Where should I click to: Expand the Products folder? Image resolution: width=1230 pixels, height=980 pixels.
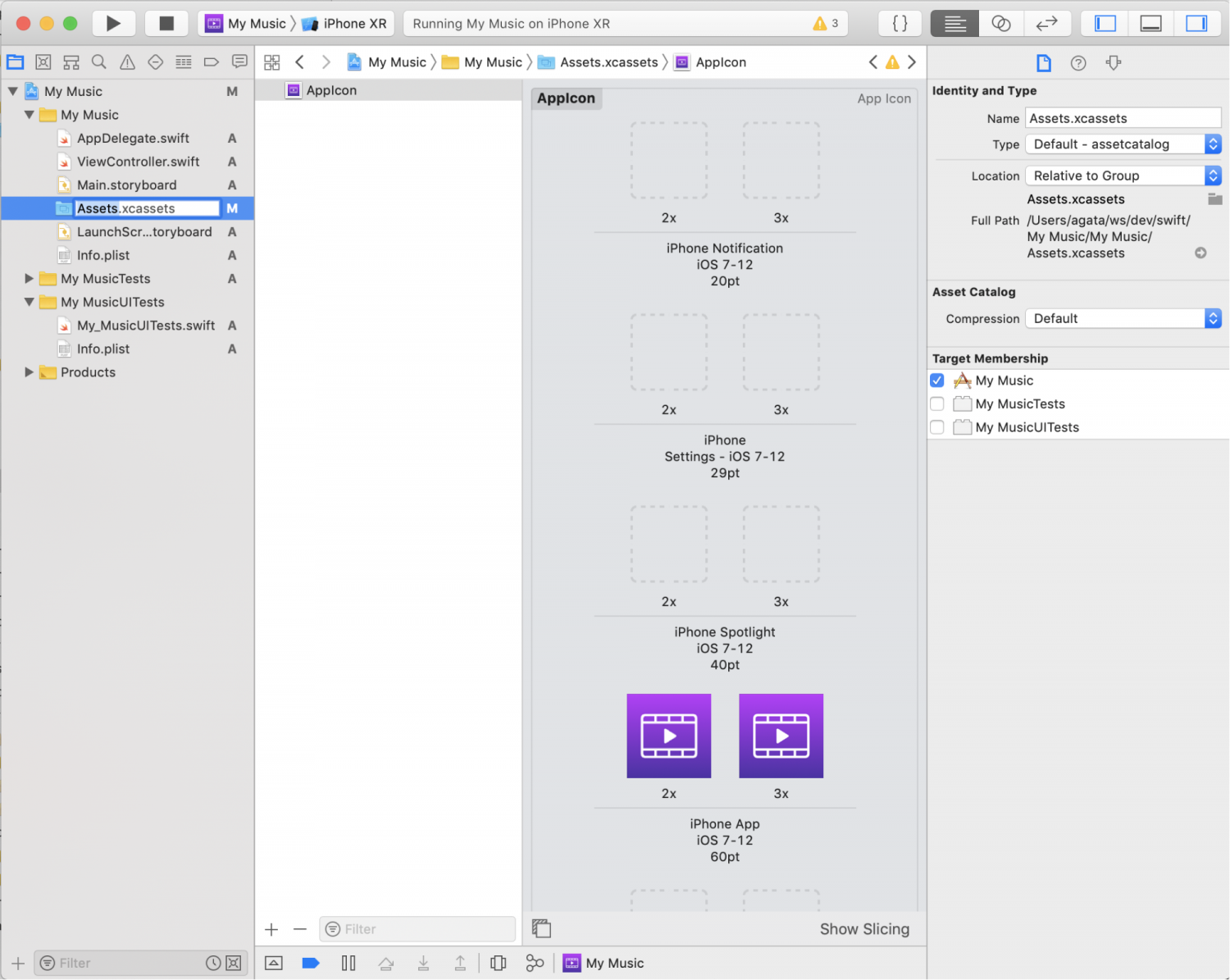pos(30,372)
